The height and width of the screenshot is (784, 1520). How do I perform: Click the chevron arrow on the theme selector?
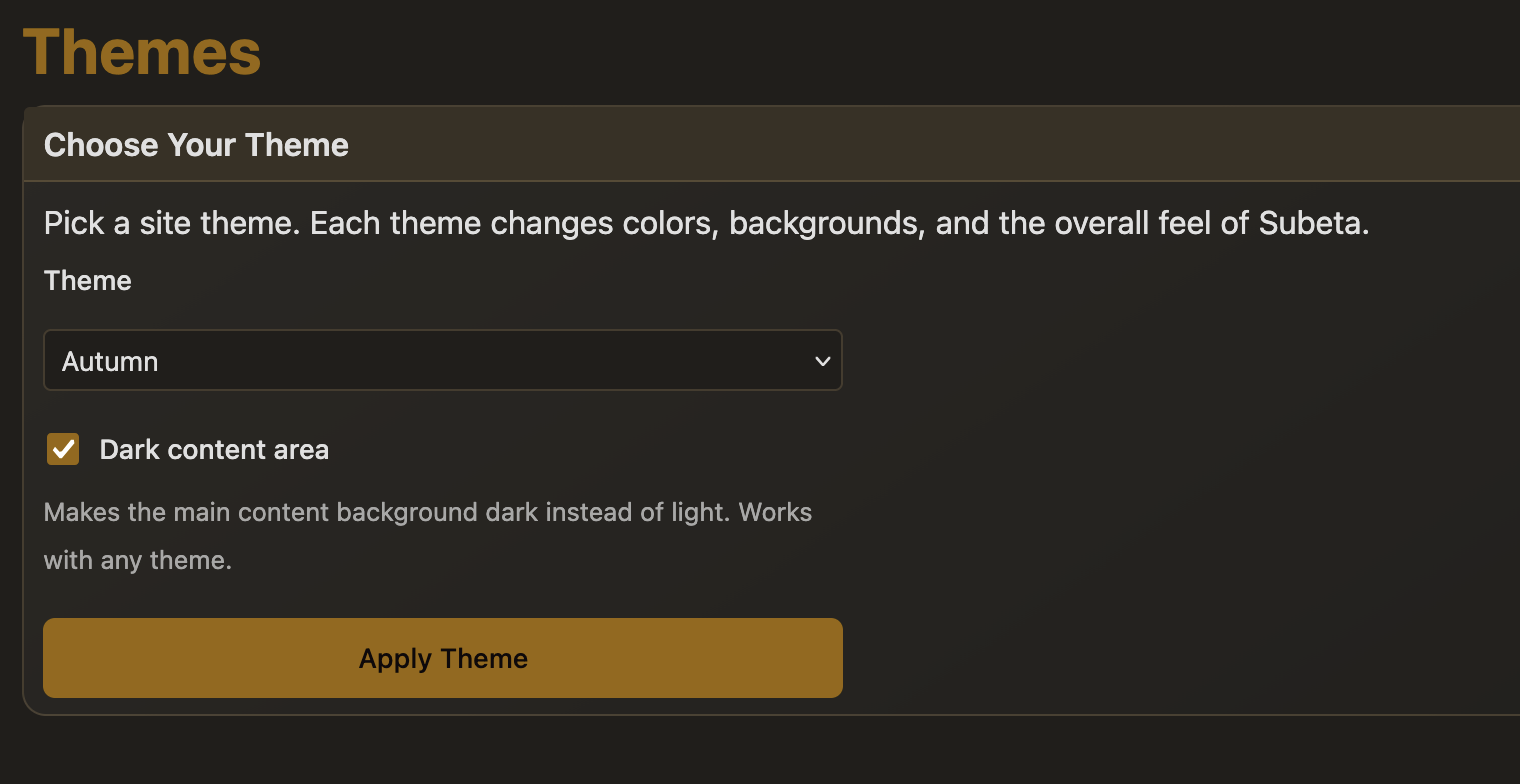click(x=822, y=361)
